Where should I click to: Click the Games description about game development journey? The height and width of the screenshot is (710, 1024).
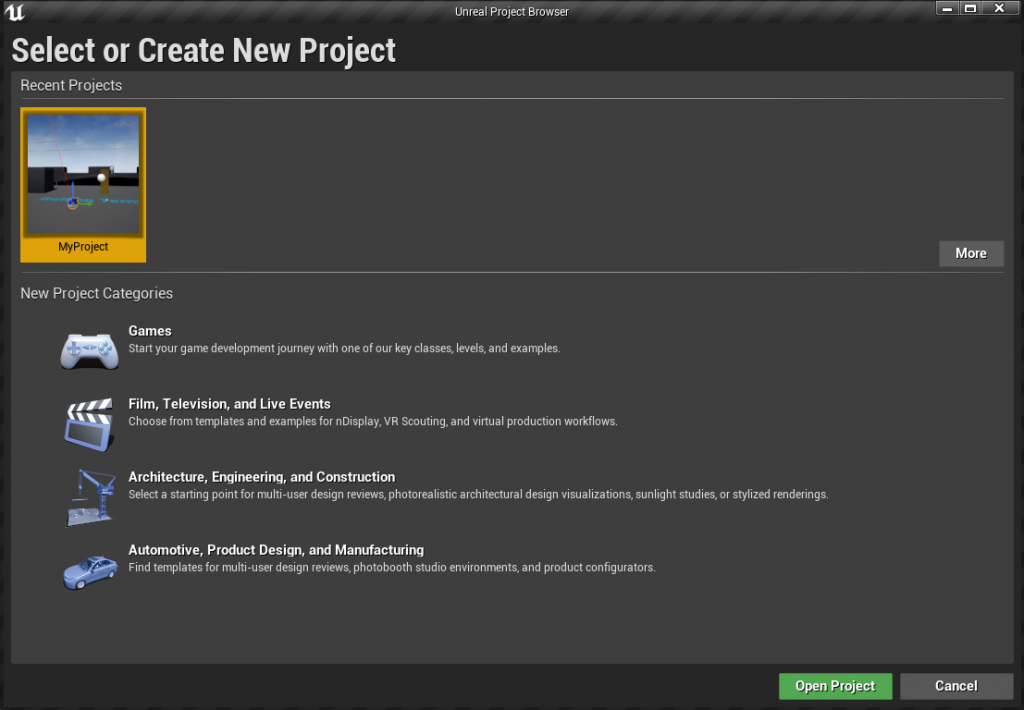click(x=344, y=349)
